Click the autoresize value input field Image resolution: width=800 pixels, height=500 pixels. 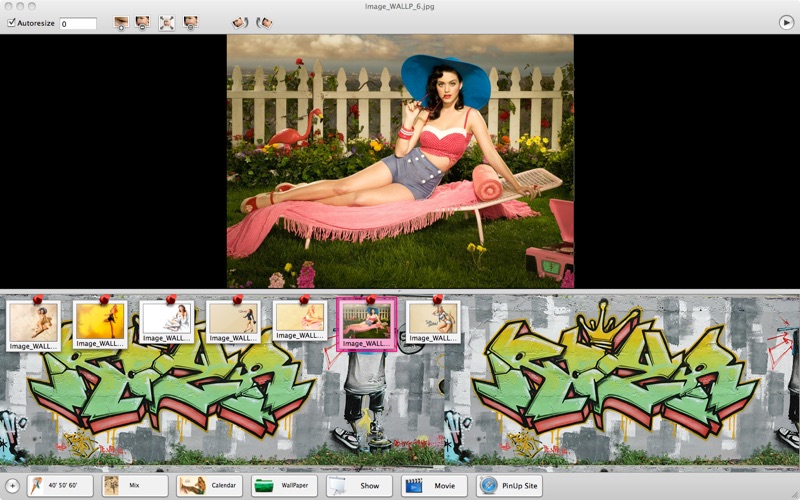(x=78, y=23)
